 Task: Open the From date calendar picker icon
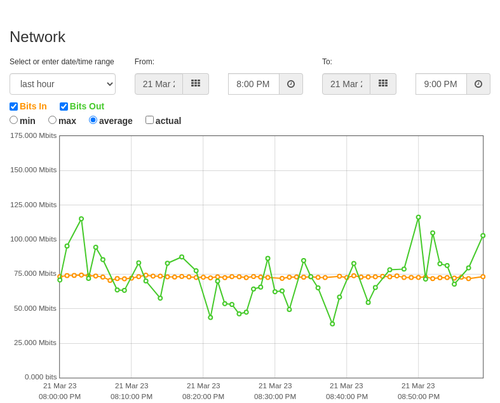coord(196,84)
